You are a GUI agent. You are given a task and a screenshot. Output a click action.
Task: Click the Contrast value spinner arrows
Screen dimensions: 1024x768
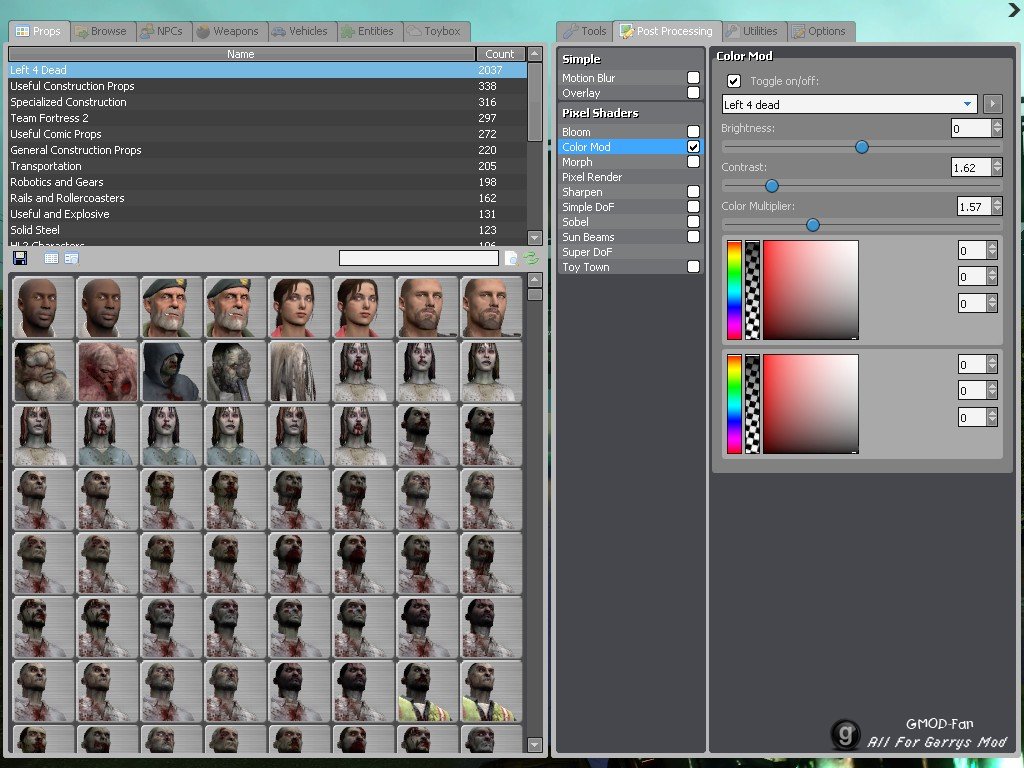point(997,167)
